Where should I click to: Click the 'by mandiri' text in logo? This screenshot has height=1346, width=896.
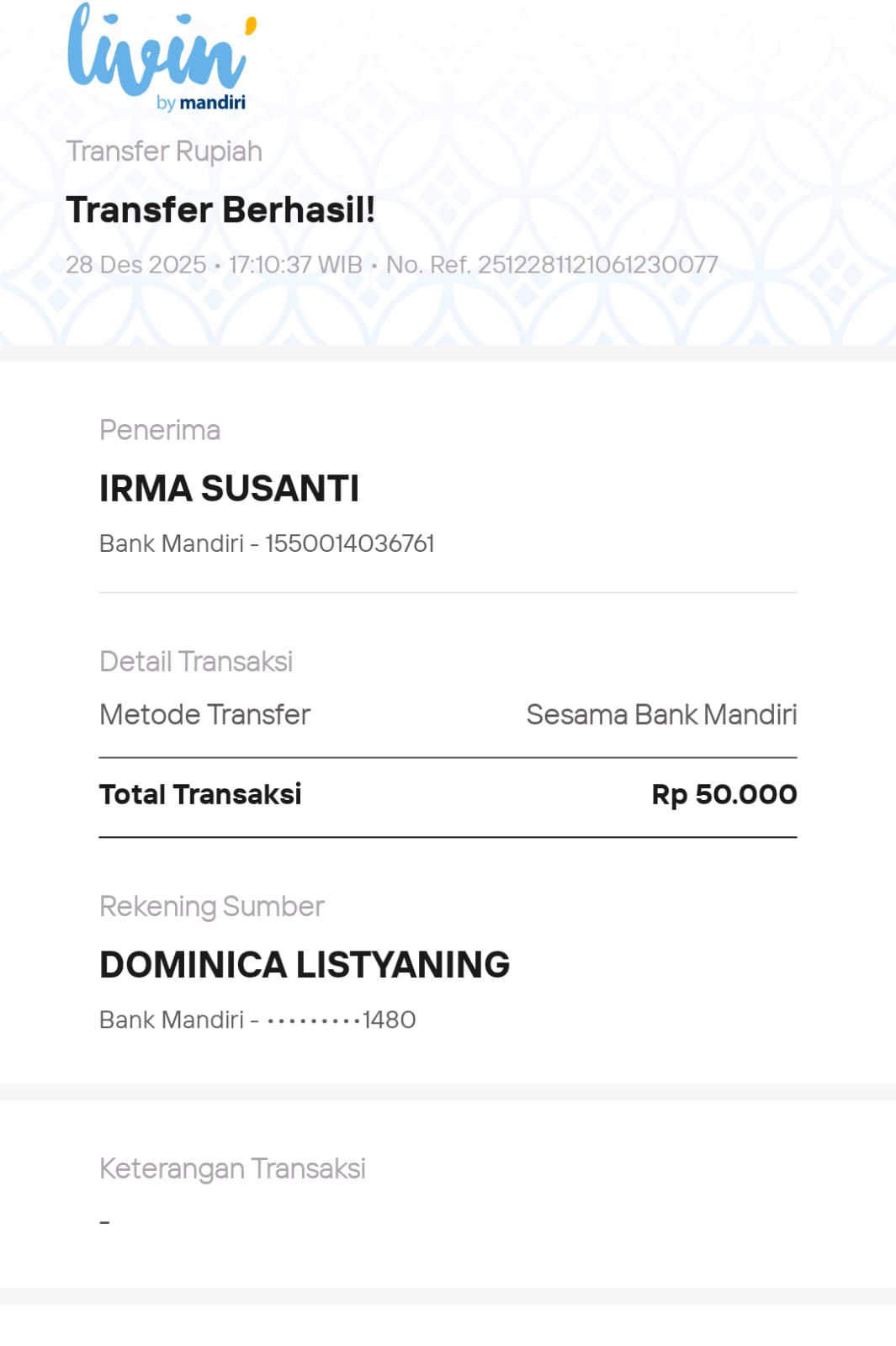coord(201,103)
